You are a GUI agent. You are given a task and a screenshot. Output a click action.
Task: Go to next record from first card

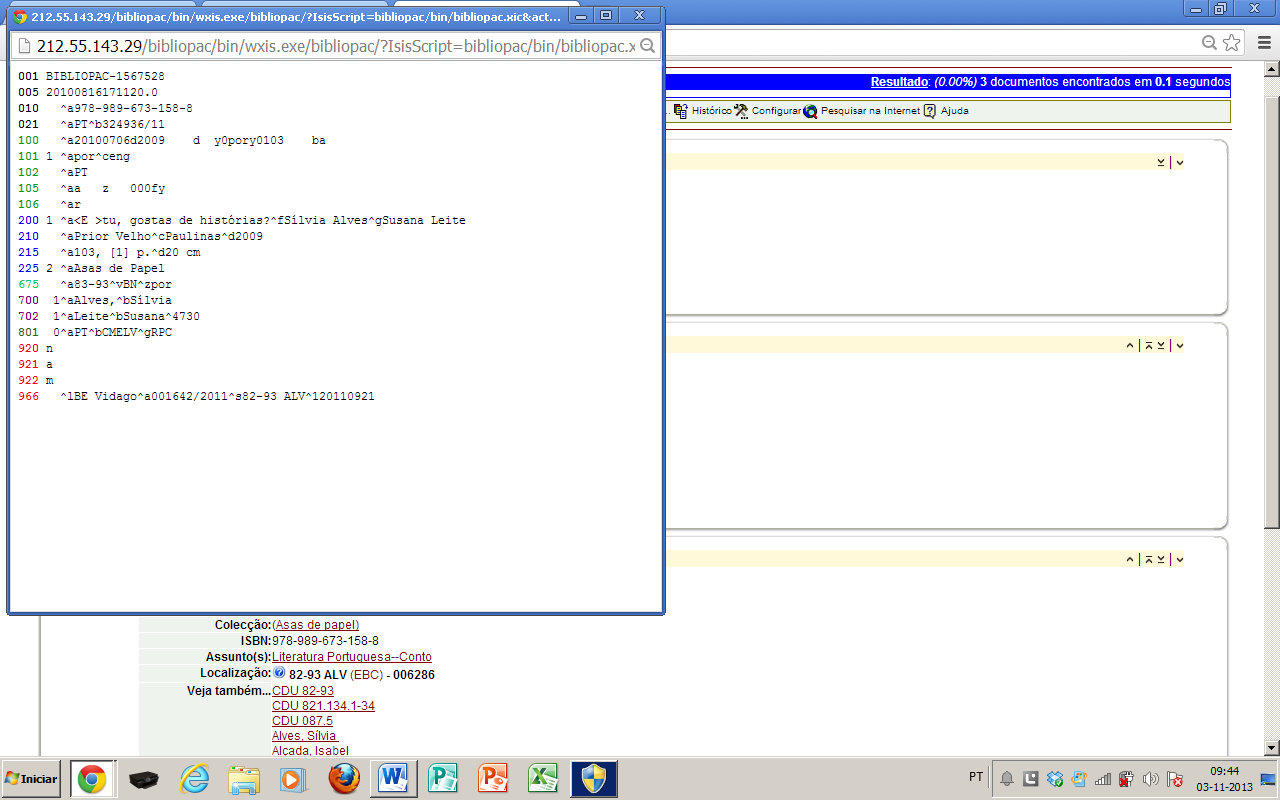click(1179, 162)
